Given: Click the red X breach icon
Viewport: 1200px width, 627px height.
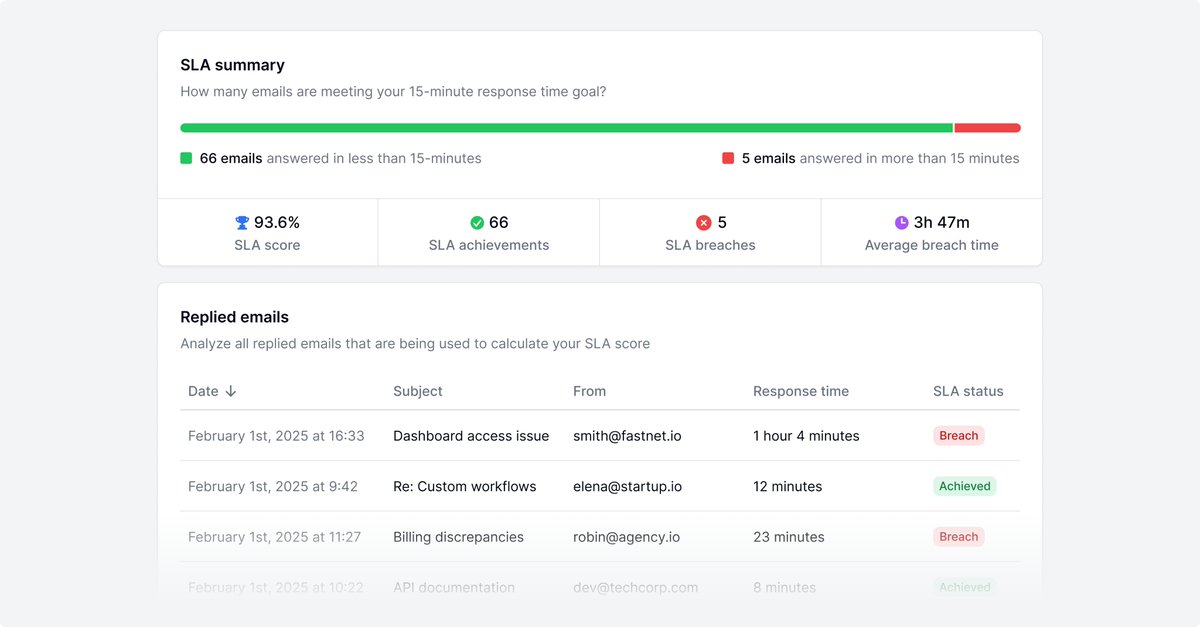Looking at the screenshot, I should (704, 223).
